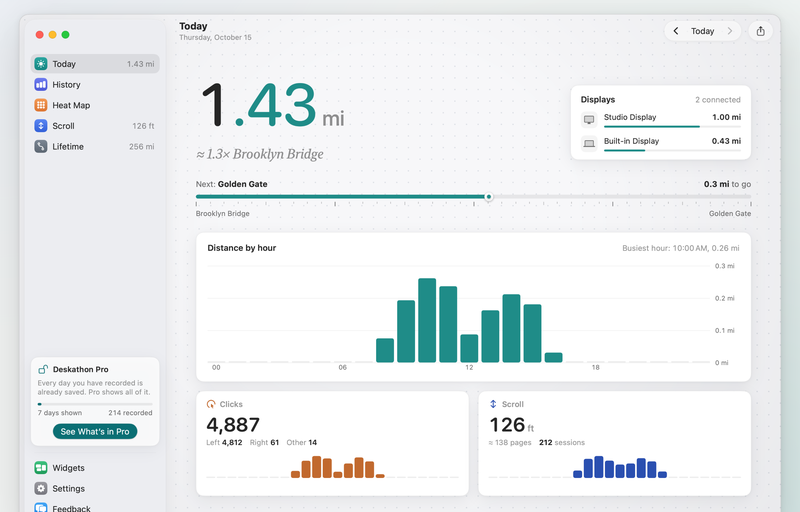Click the Built-in Display distance progress bar
The width and height of the screenshot is (800, 512).
[x=672, y=150]
